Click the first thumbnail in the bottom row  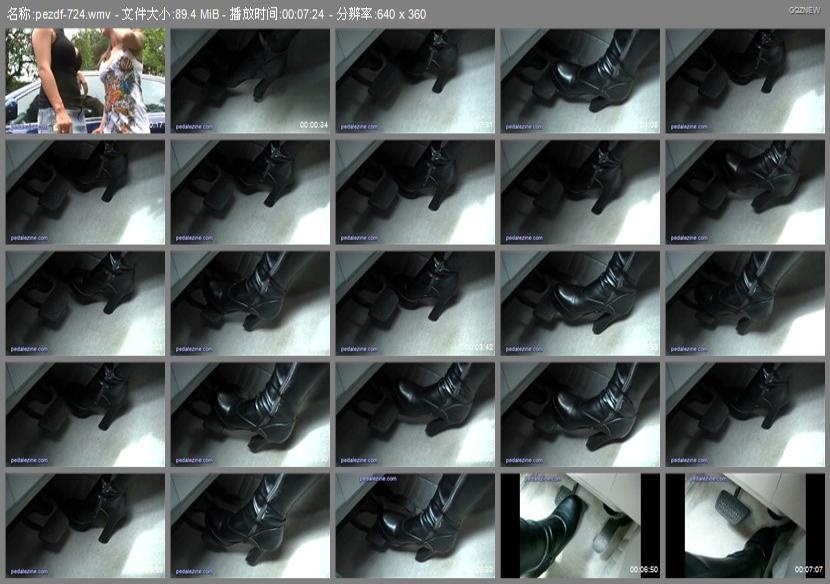[85, 525]
